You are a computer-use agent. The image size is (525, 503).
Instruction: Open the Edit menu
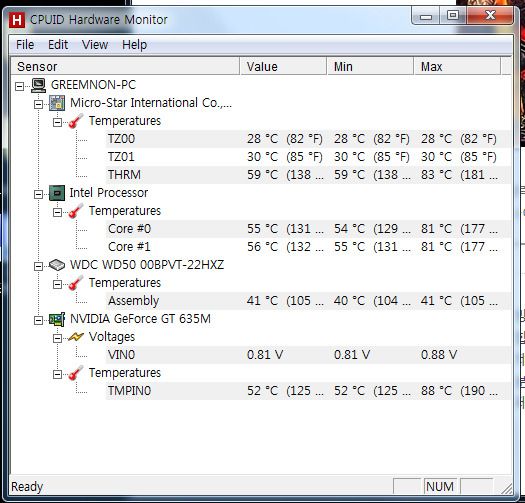pyautogui.click(x=58, y=45)
